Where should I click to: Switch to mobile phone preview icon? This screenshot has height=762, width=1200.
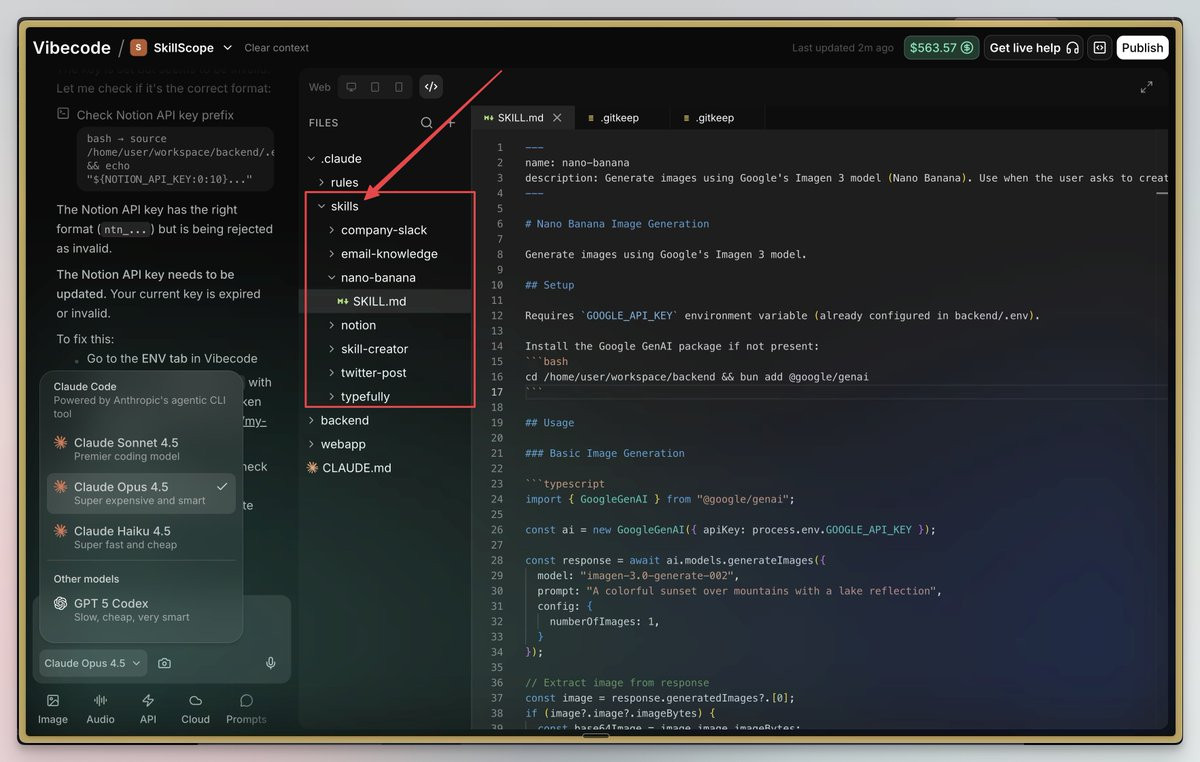399,87
